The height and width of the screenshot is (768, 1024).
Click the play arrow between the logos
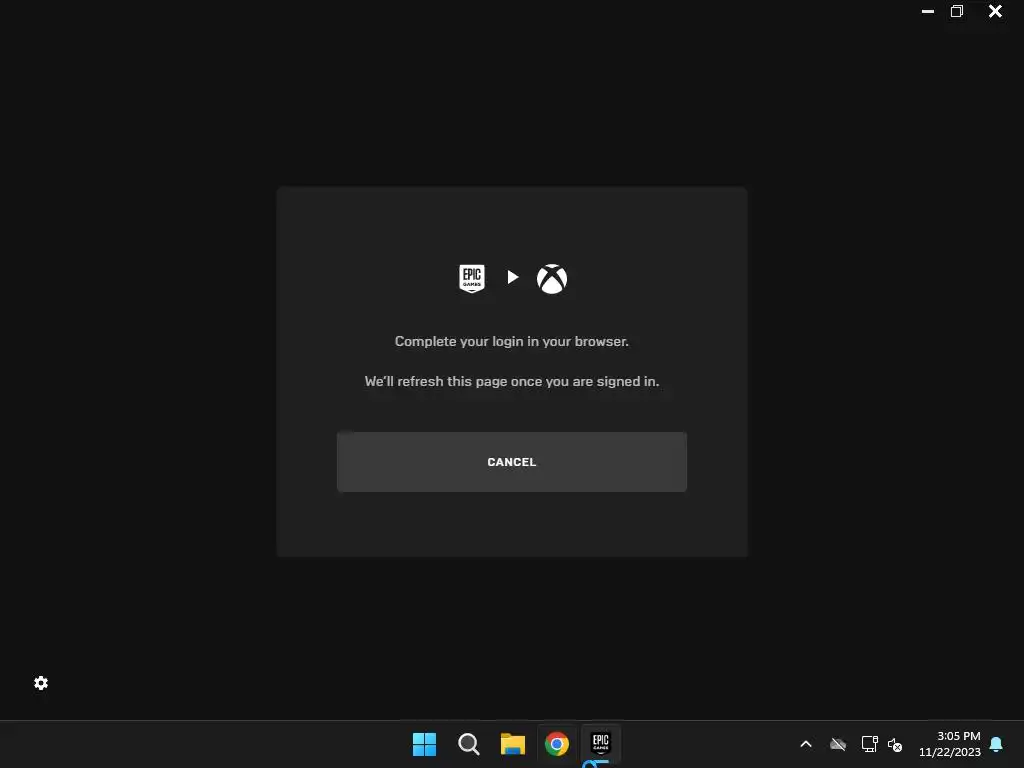click(513, 277)
